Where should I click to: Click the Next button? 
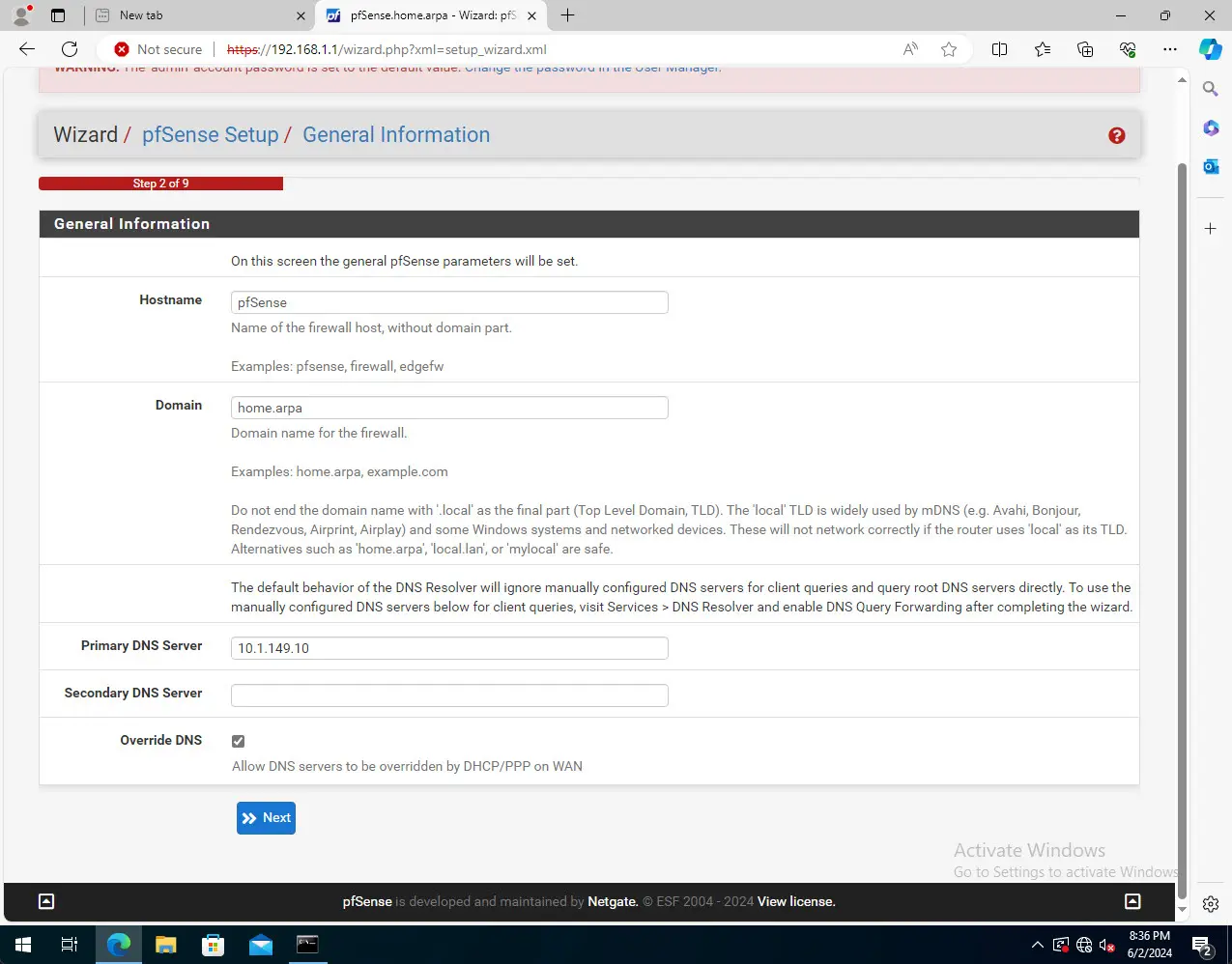coord(266,818)
